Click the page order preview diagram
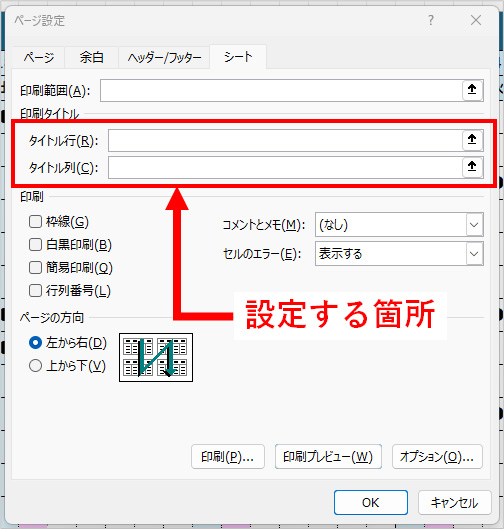504x529 pixels. point(156,357)
